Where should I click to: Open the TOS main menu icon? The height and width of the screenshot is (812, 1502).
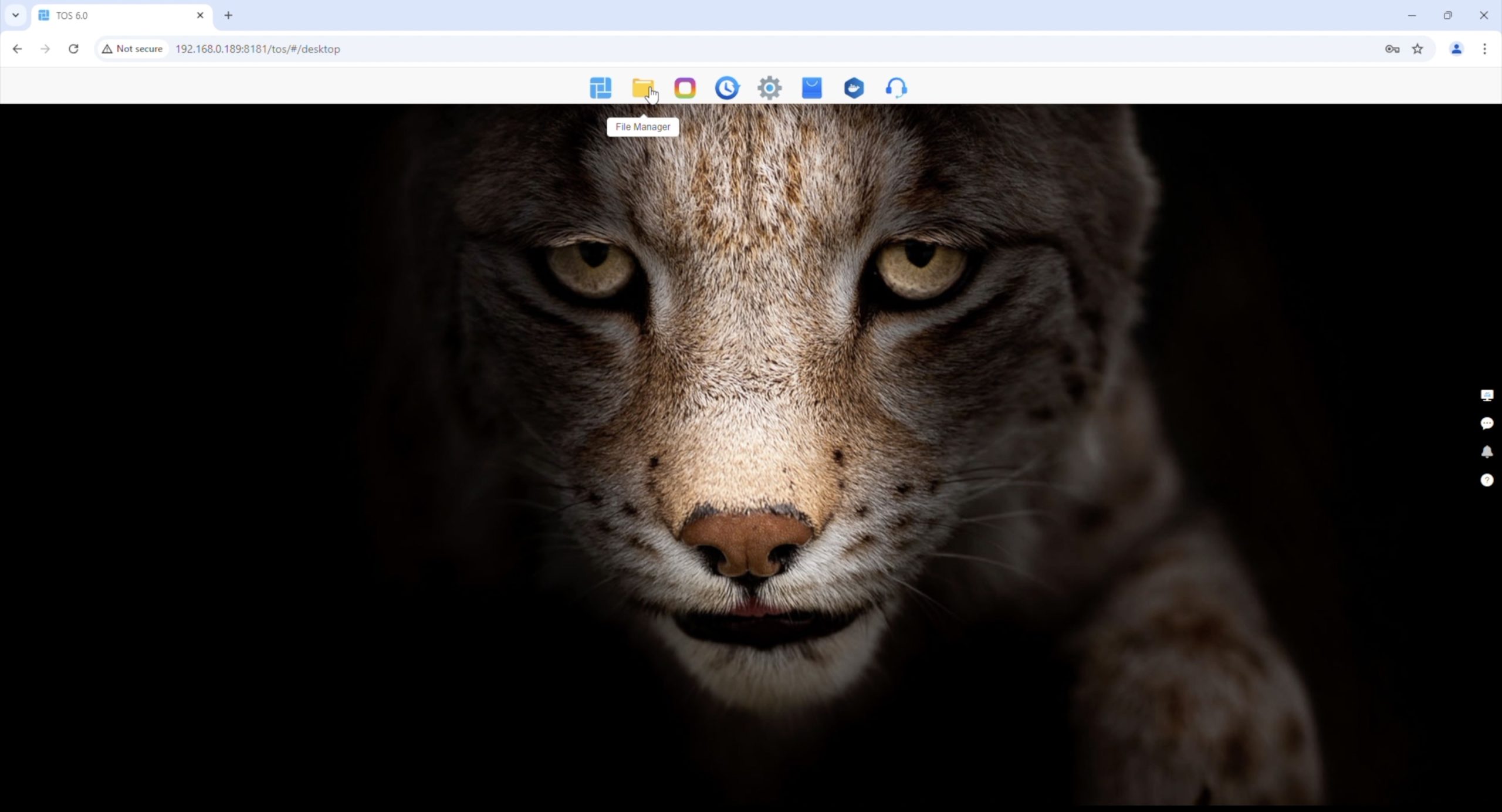pyautogui.click(x=600, y=88)
